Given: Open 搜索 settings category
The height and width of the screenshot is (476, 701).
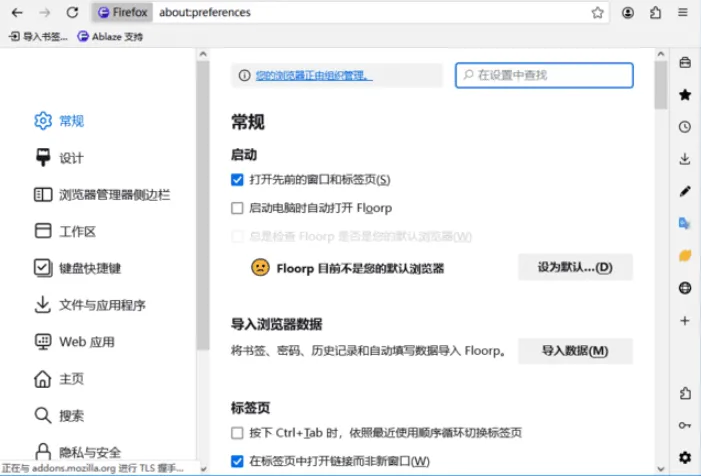Looking at the screenshot, I should click(59, 416).
